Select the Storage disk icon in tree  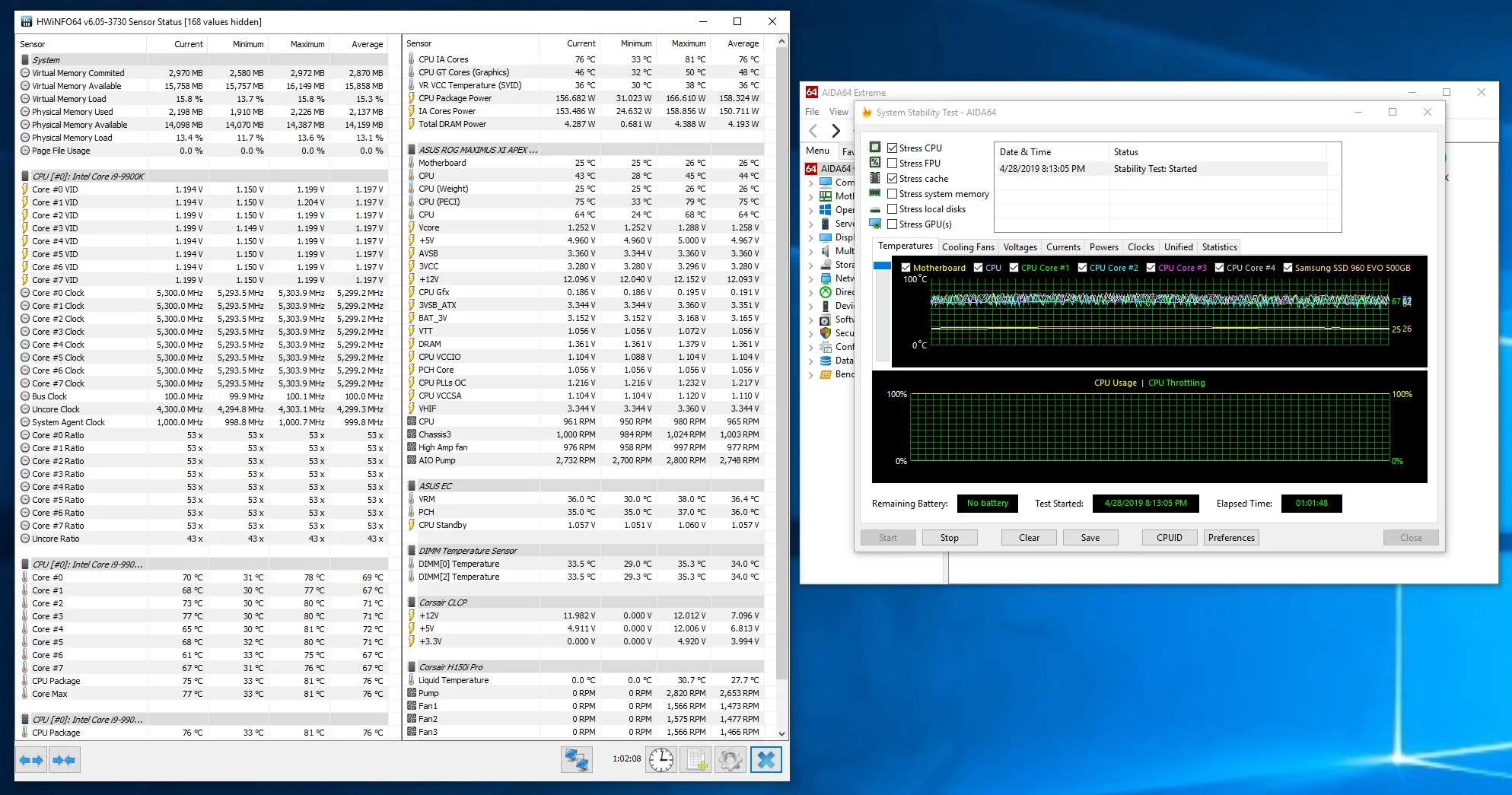tap(826, 265)
